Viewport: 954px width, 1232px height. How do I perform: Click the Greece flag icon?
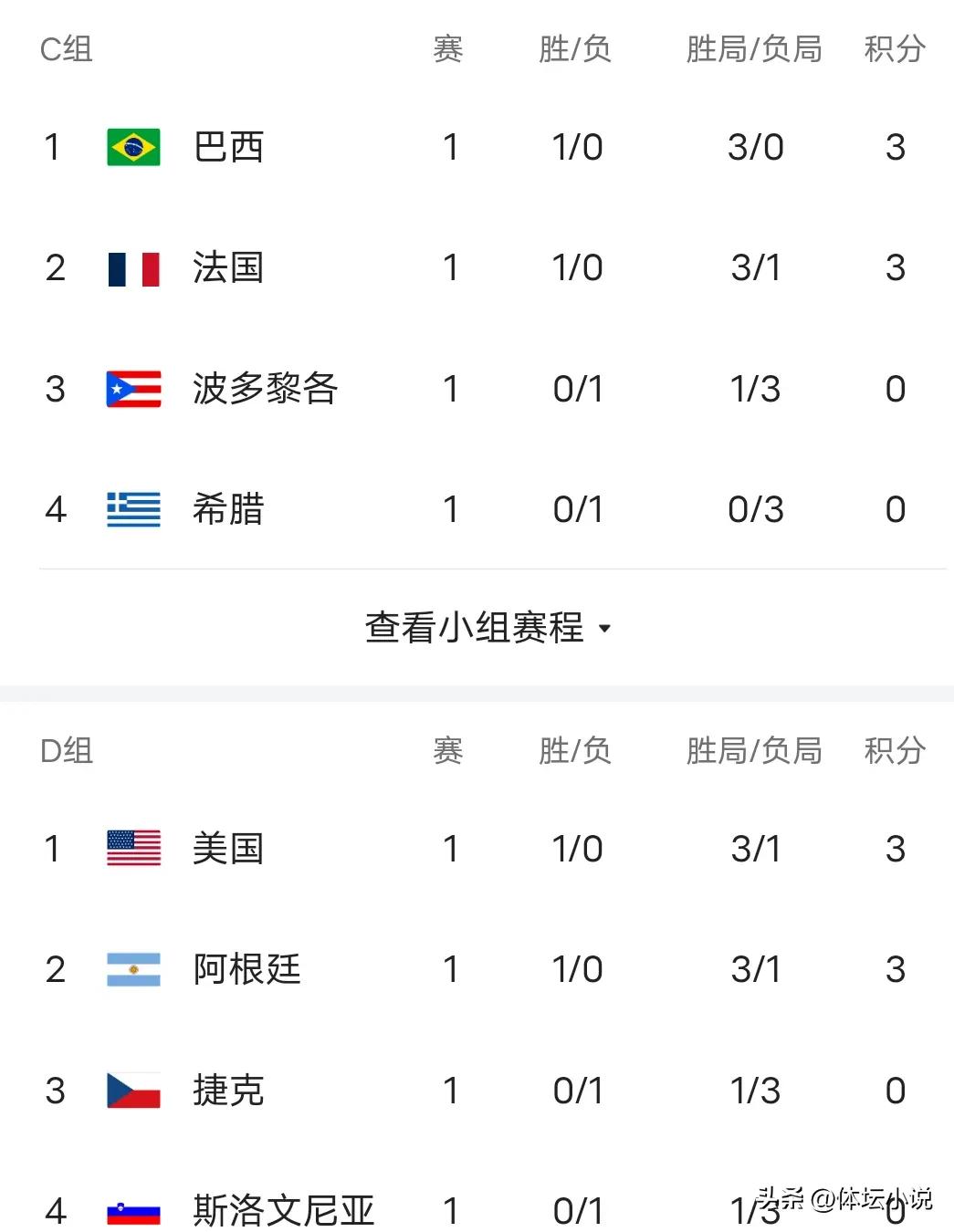click(133, 509)
